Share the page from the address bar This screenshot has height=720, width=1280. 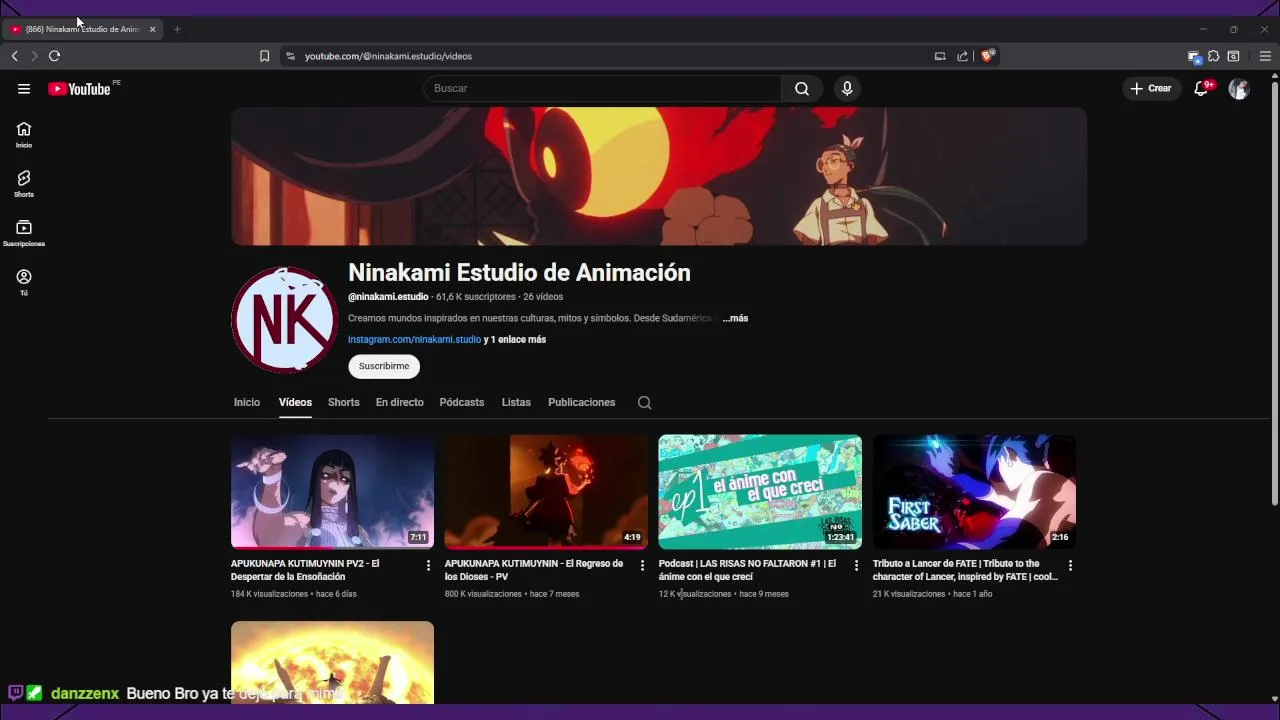[x=962, y=56]
